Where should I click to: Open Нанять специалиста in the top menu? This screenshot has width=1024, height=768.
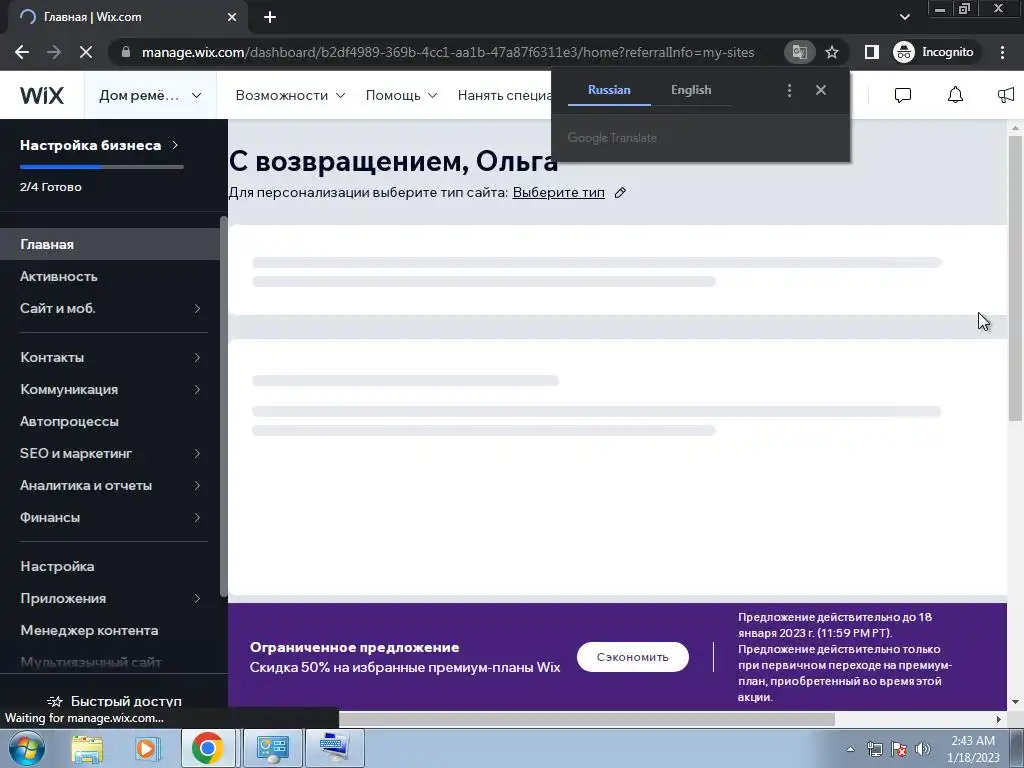pos(504,95)
